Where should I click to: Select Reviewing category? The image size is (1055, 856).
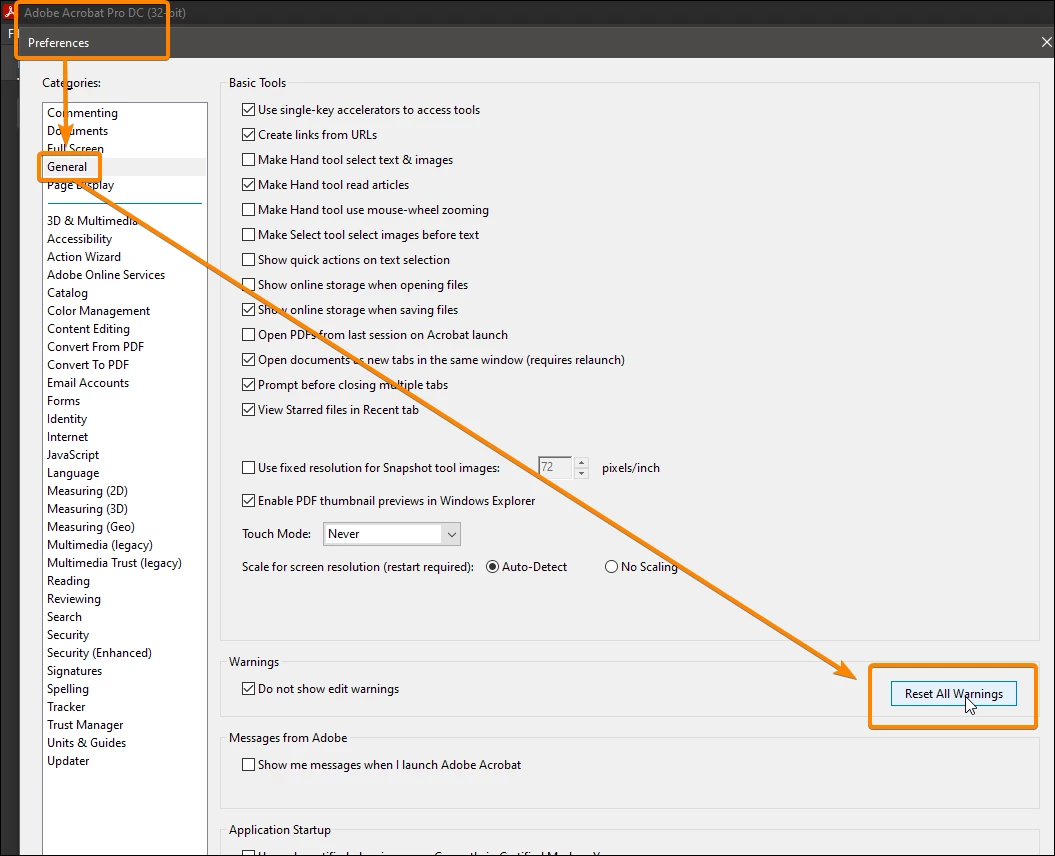coord(73,599)
